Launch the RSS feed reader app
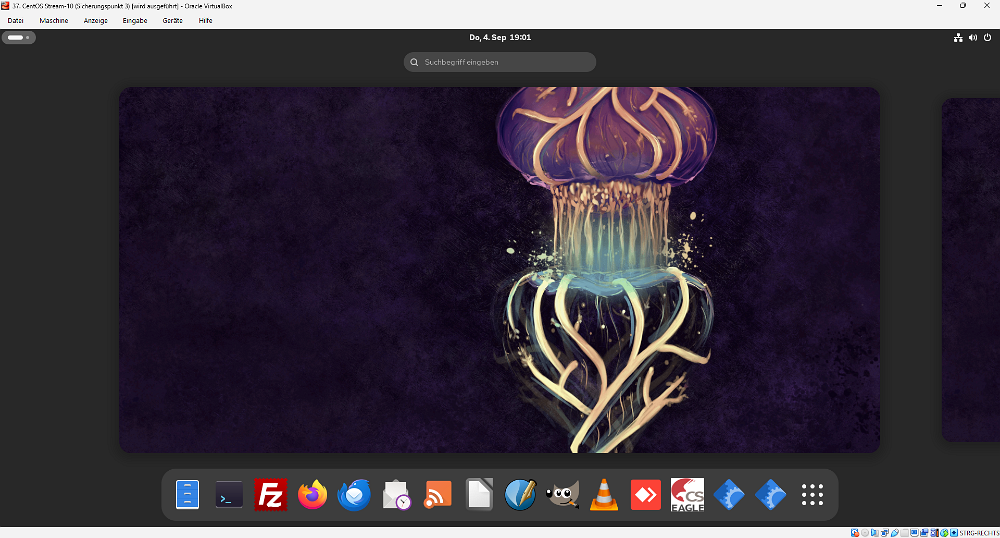This screenshot has height=538, width=1000. click(x=438, y=495)
